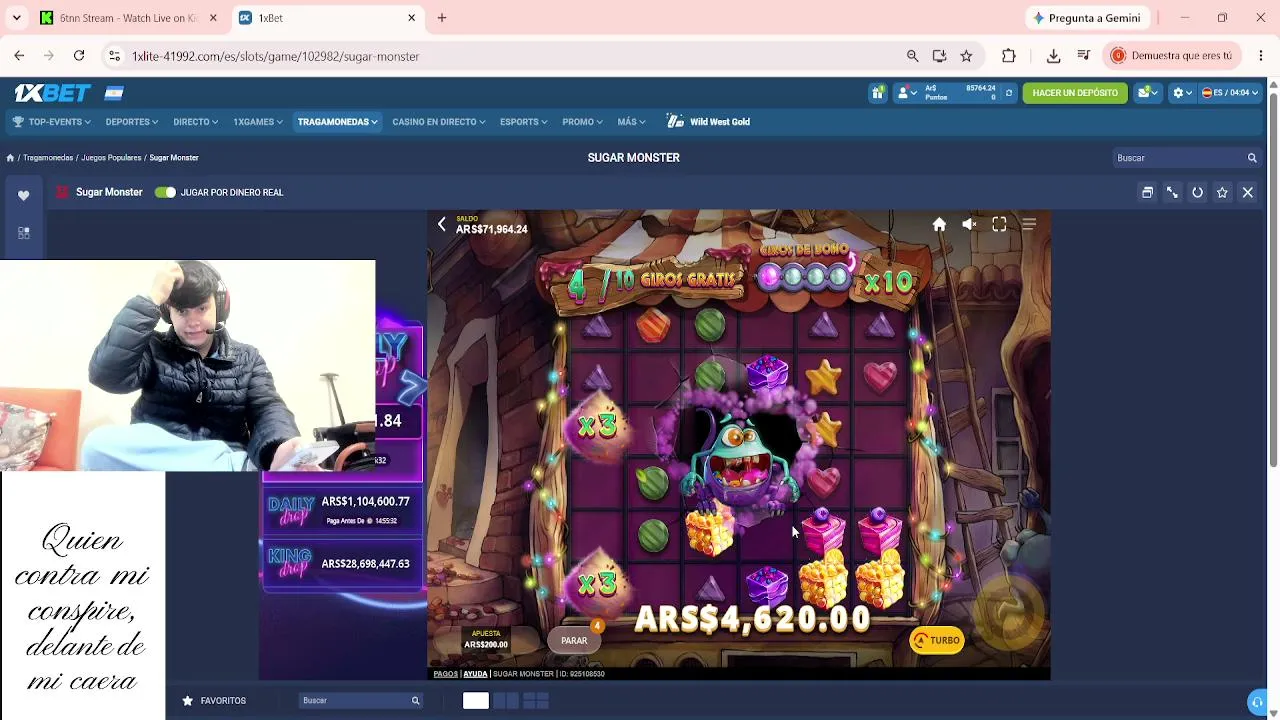Open the account profile dropdown
The width and height of the screenshot is (1280, 720).
click(908, 93)
